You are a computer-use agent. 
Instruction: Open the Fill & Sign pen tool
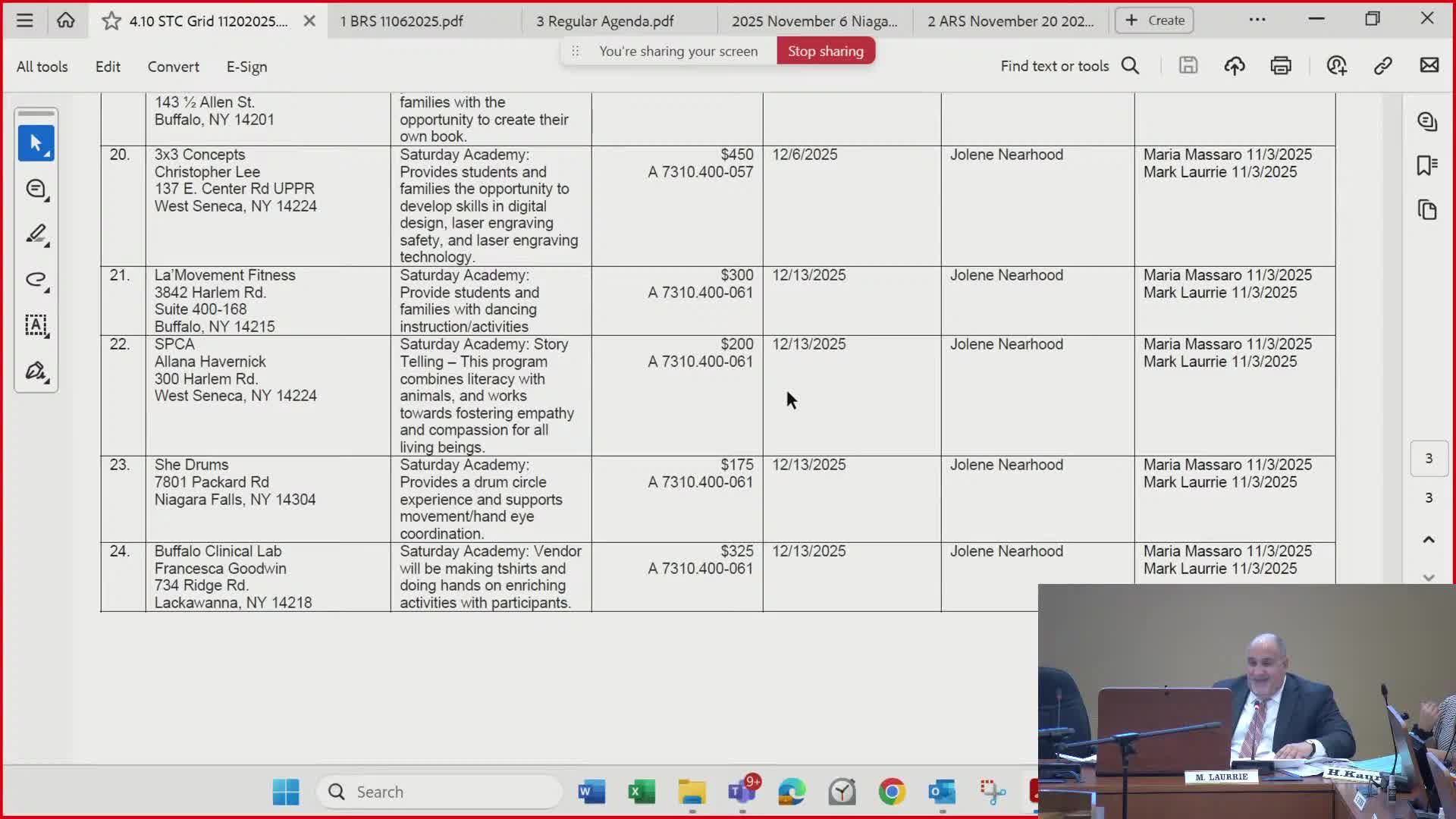point(36,372)
